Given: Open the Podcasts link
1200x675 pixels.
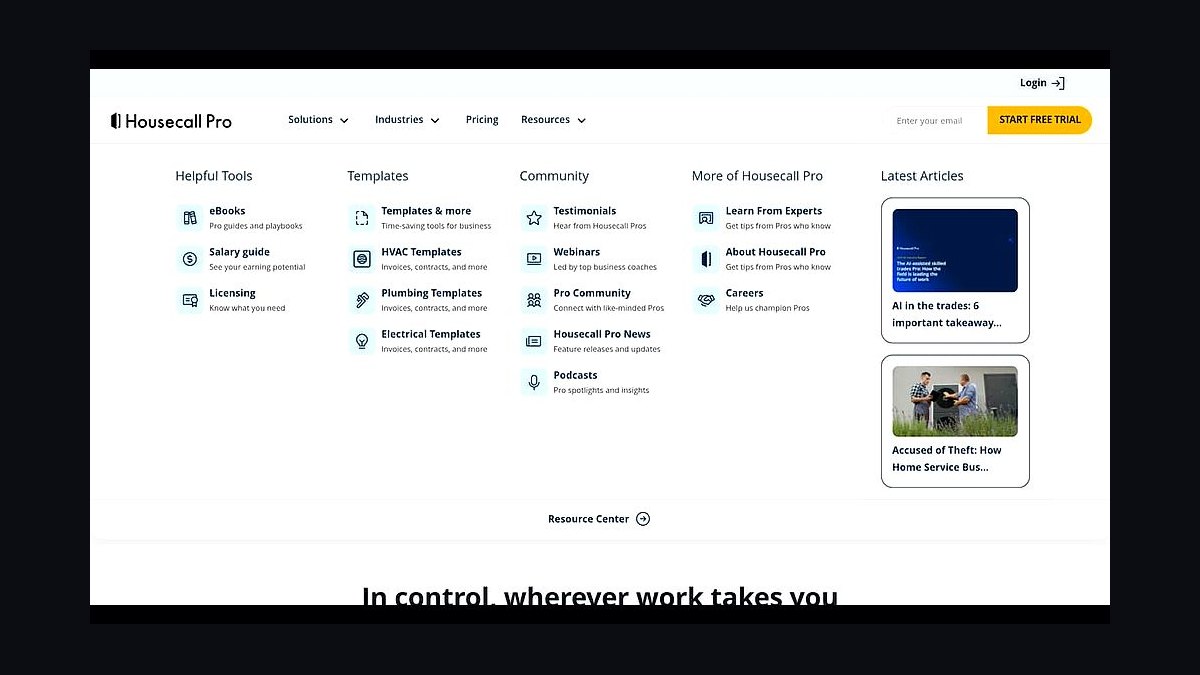Looking at the screenshot, I should [575, 375].
